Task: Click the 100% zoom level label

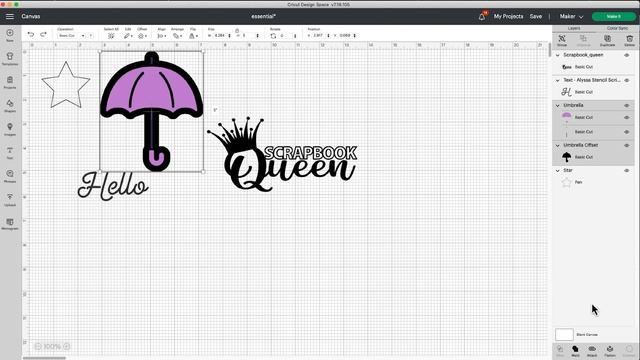Action: 52,347
